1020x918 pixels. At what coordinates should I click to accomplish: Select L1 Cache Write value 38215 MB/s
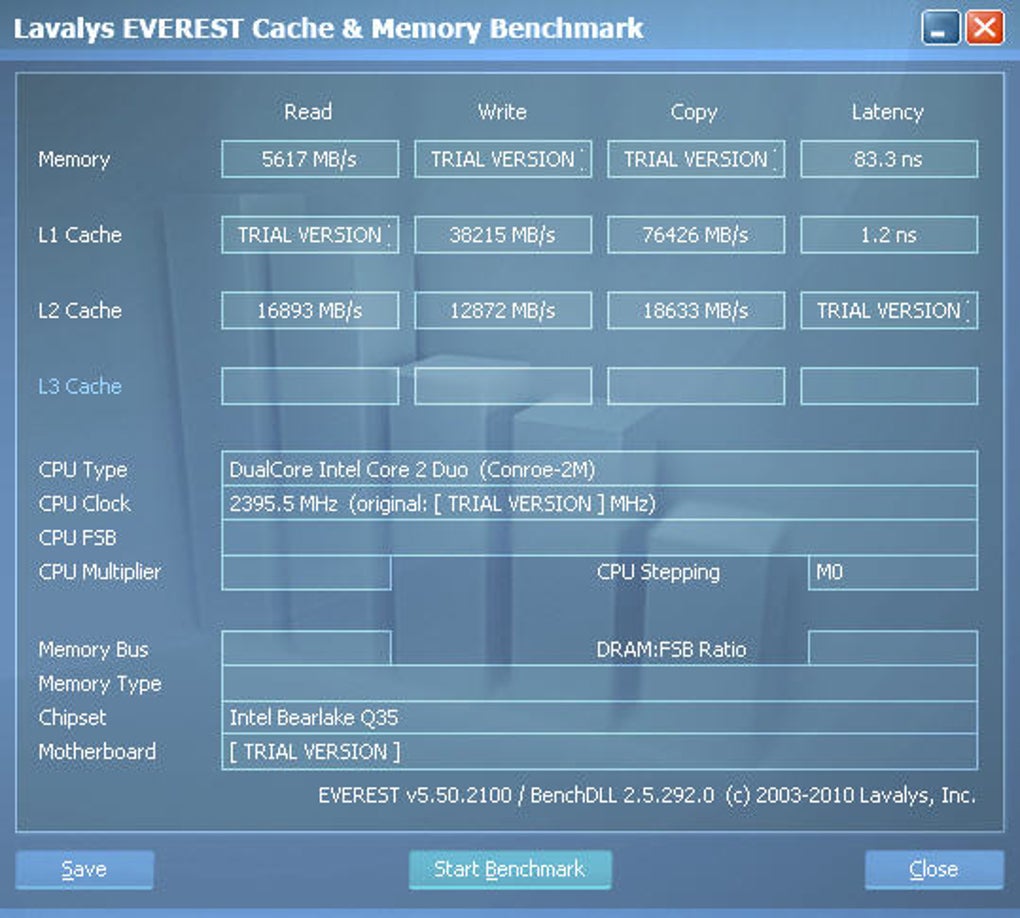(x=503, y=234)
